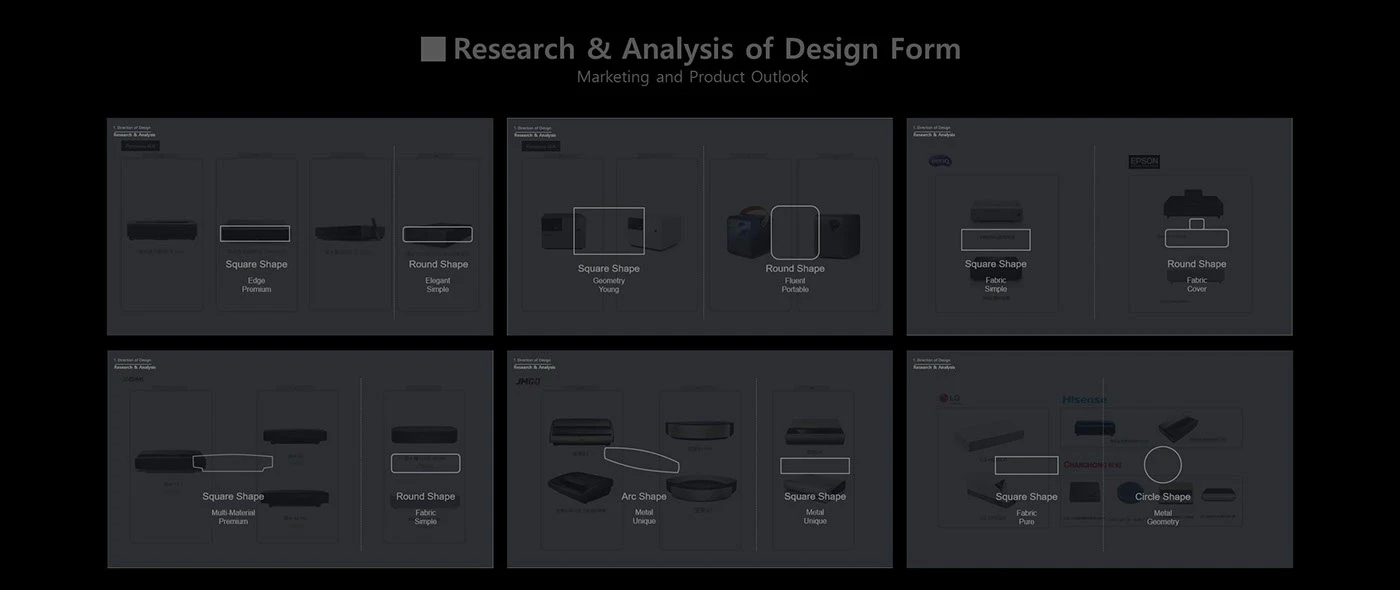Click "Arc Shape" heading in the JMGO slide
Viewport: 1400px width, 590px height.
point(644,496)
